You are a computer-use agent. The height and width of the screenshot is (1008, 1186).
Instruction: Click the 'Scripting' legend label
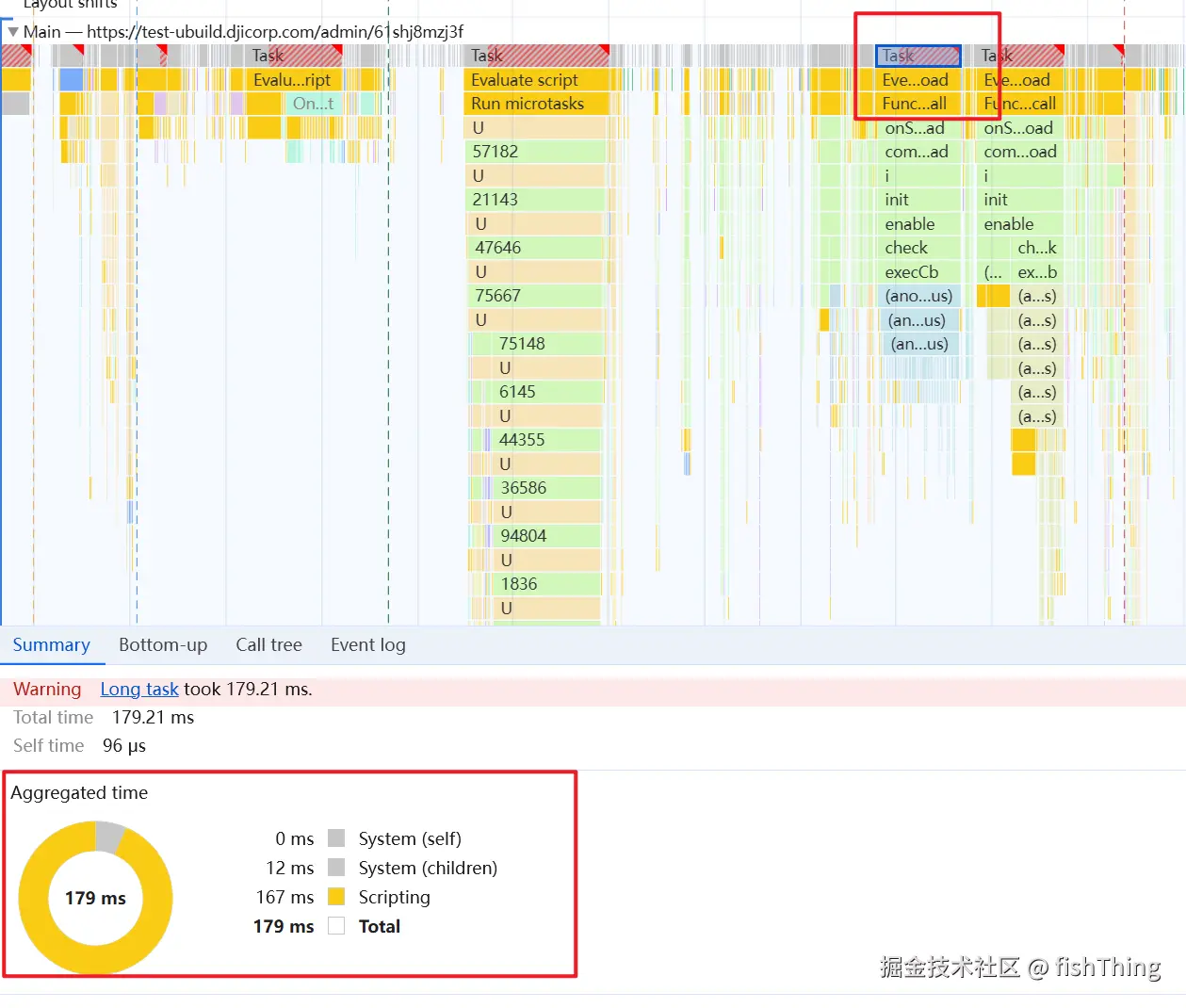tap(394, 897)
